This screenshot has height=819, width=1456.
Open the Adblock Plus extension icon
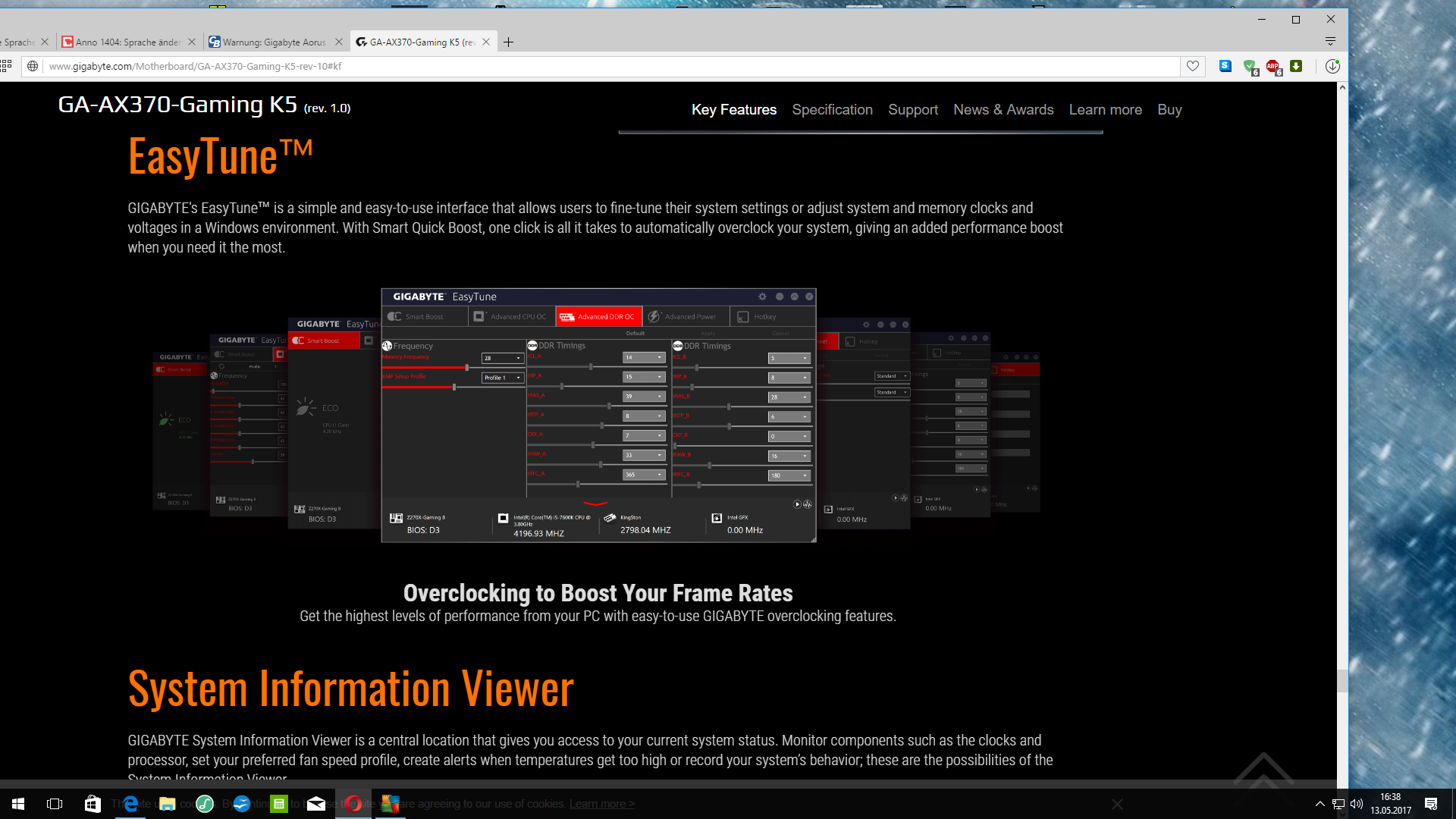[x=1273, y=67]
